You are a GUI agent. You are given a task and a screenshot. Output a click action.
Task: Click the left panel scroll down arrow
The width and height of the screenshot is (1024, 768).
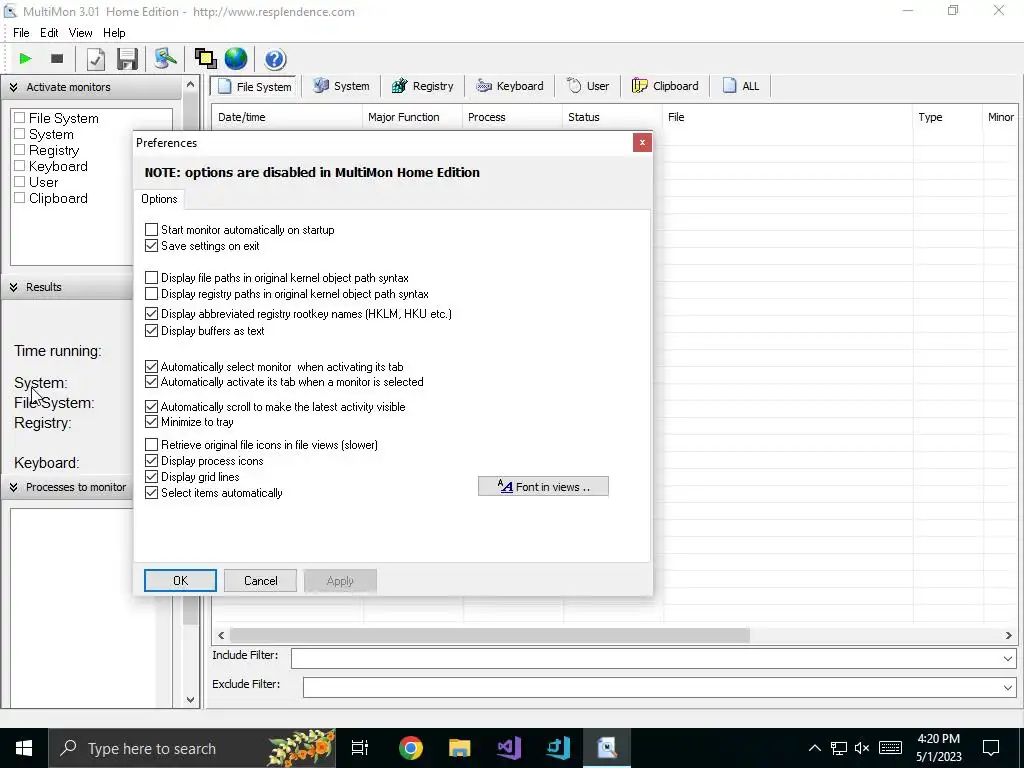click(x=190, y=699)
